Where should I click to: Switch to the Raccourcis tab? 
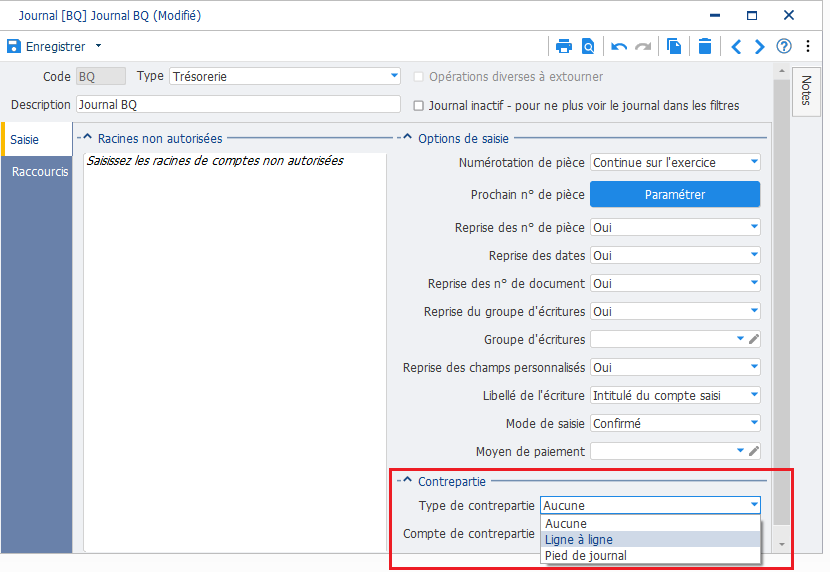[x=40, y=171]
